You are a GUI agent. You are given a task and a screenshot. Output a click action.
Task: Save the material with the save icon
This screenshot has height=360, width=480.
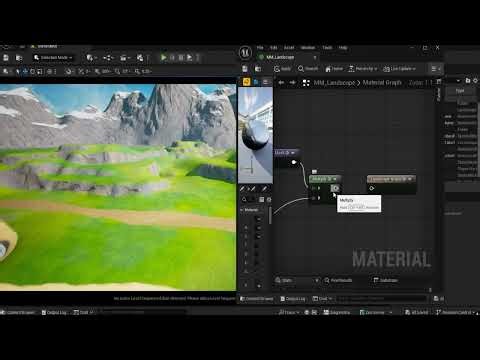(245, 69)
